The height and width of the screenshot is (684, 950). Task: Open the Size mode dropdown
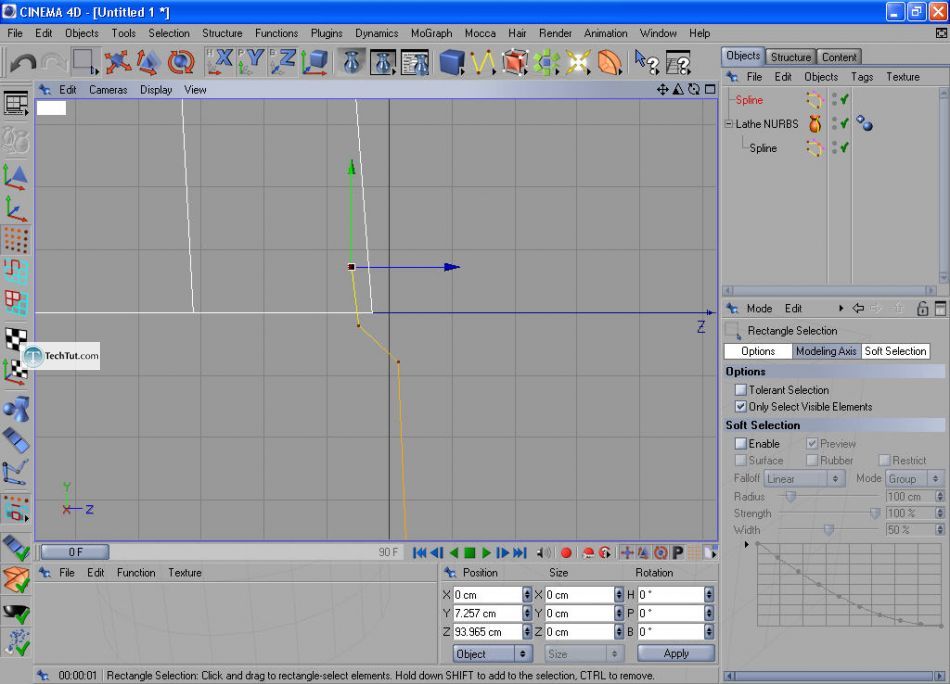coord(584,654)
